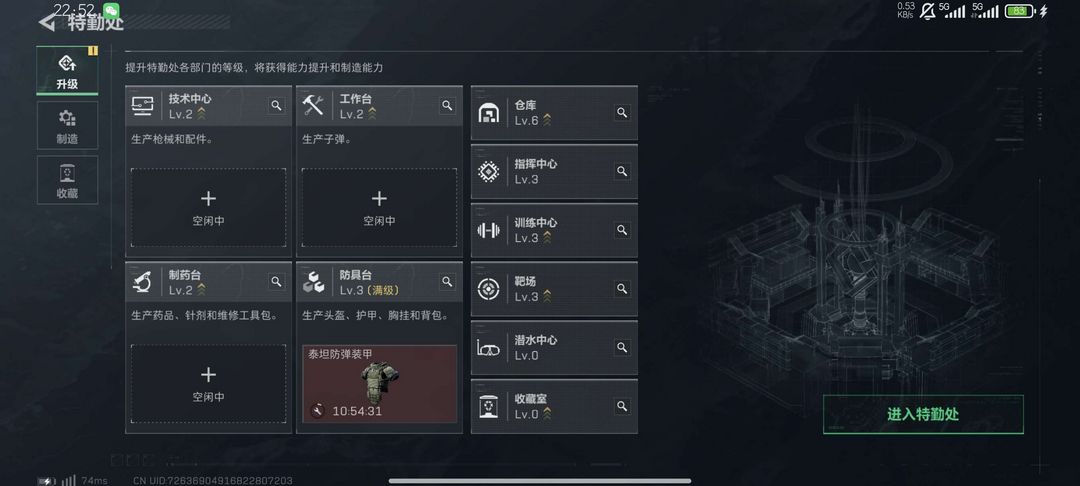Click the magnifier icon on 防具台
The image size is (1080, 486).
(x=447, y=282)
